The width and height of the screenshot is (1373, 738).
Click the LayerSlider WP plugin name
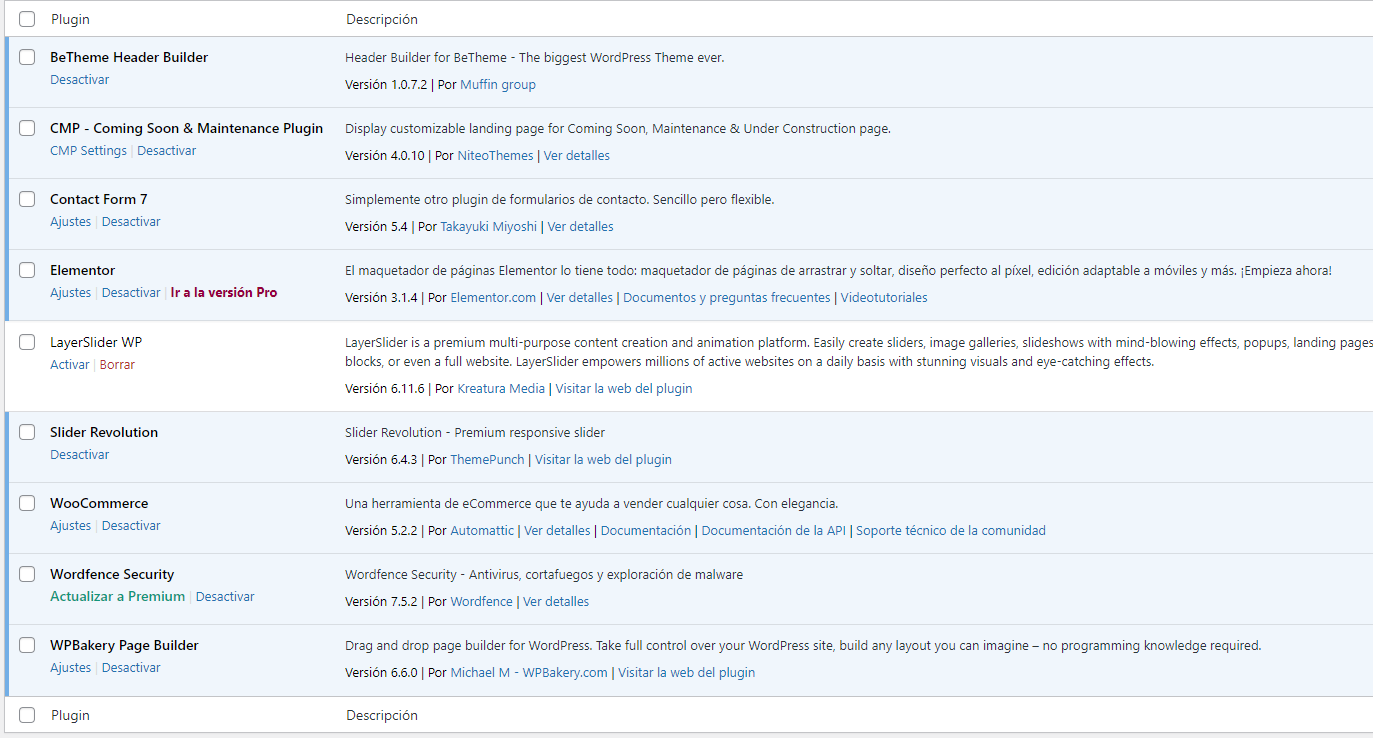pos(96,342)
